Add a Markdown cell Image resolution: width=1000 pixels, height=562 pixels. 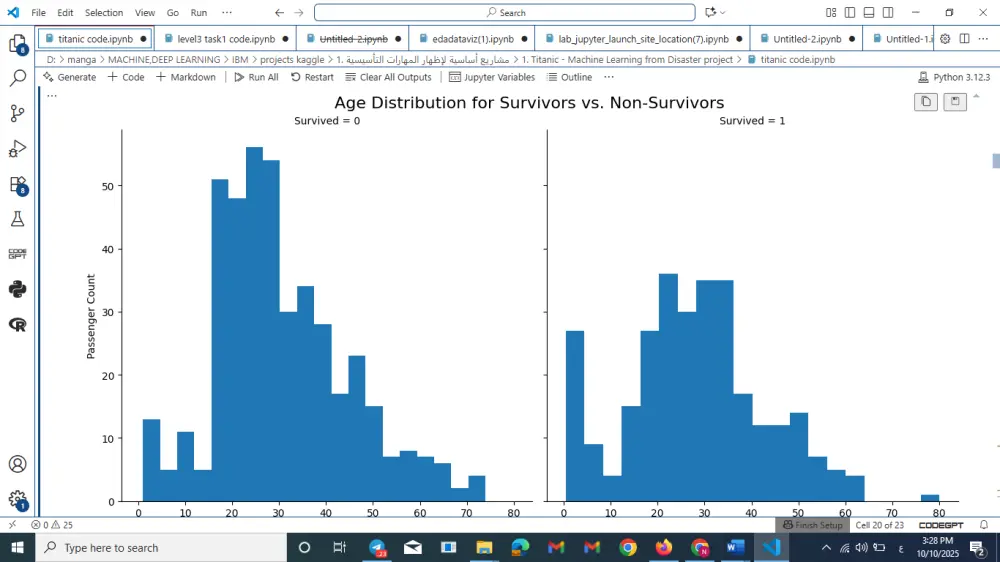tap(186, 77)
